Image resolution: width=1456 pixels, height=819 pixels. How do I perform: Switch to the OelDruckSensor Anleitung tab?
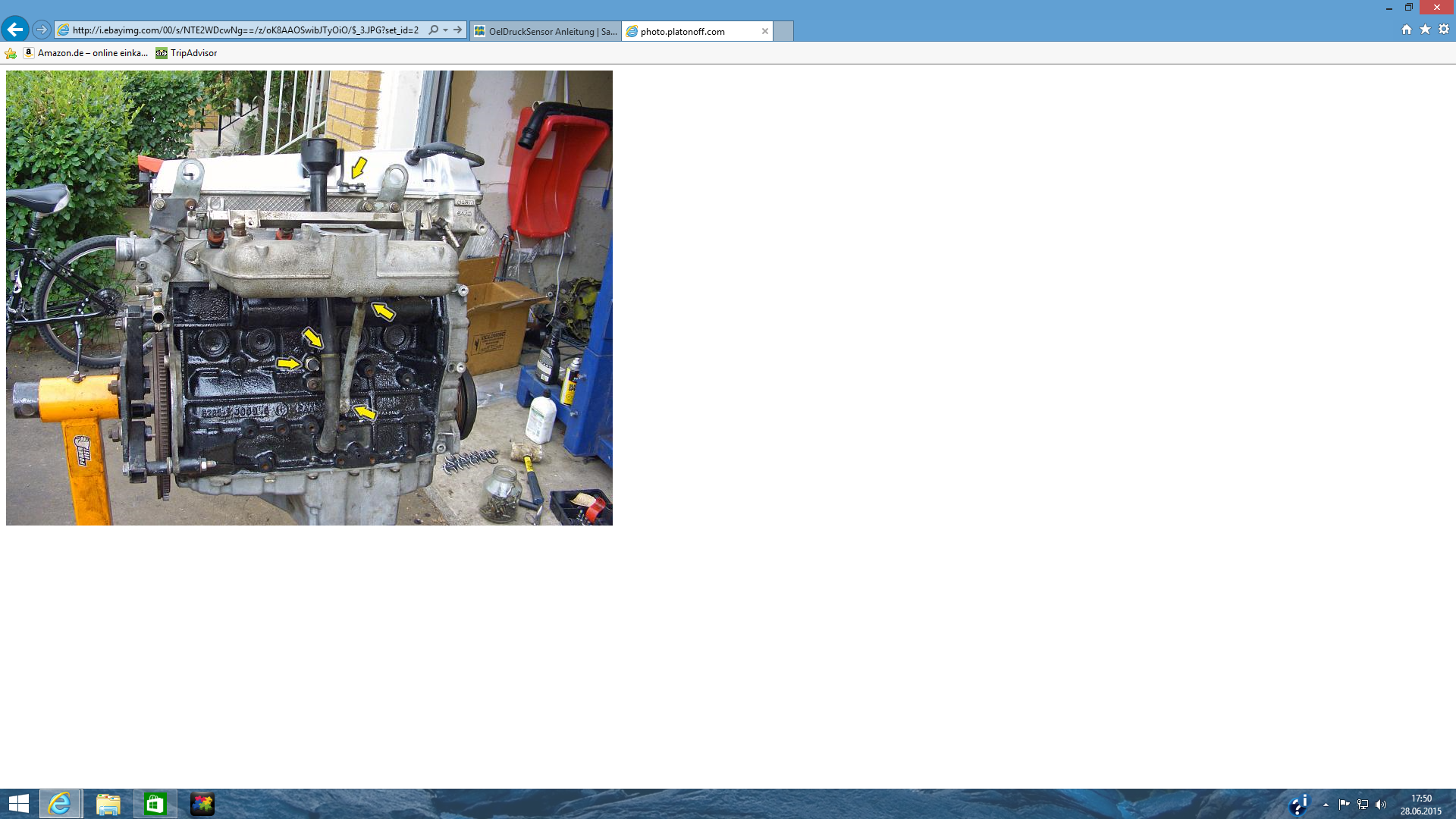[x=546, y=31]
